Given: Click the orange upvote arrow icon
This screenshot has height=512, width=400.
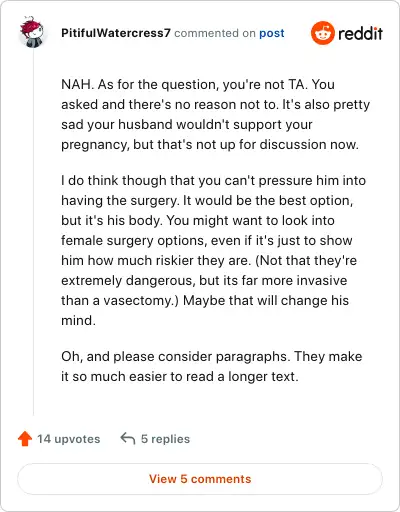Looking at the screenshot, I should 25,439.
